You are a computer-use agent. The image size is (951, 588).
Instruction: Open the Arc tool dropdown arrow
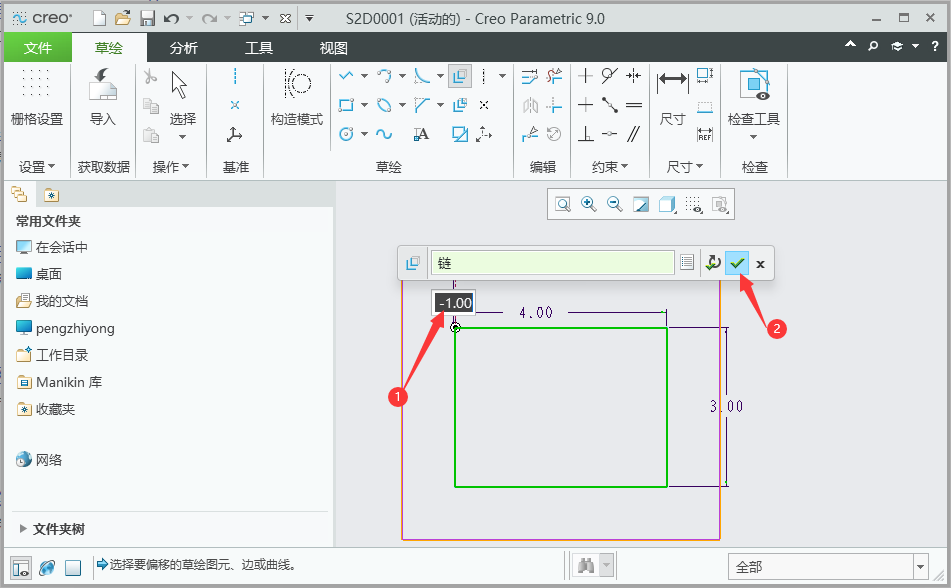(402, 76)
